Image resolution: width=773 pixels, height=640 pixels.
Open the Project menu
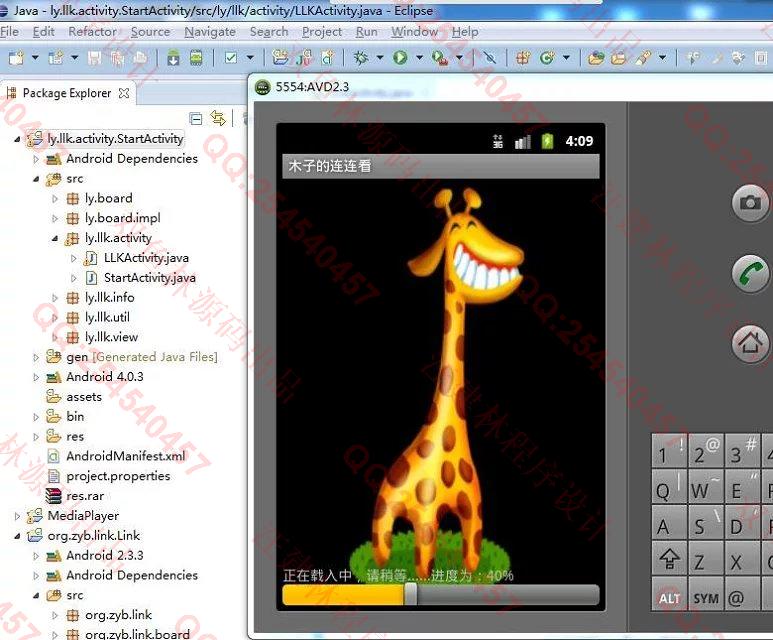(x=322, y=32)
